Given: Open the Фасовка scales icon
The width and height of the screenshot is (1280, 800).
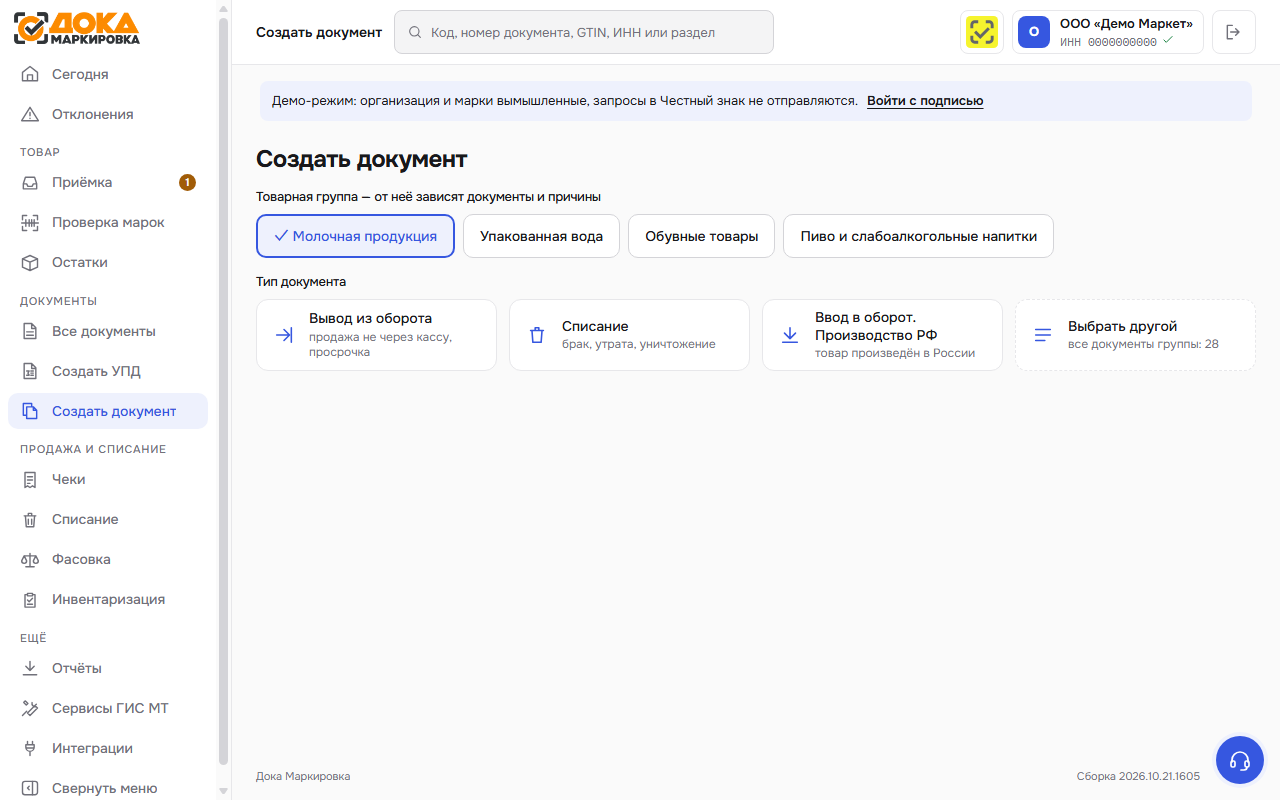Looking at the screenshot, I should coord(30,559).
